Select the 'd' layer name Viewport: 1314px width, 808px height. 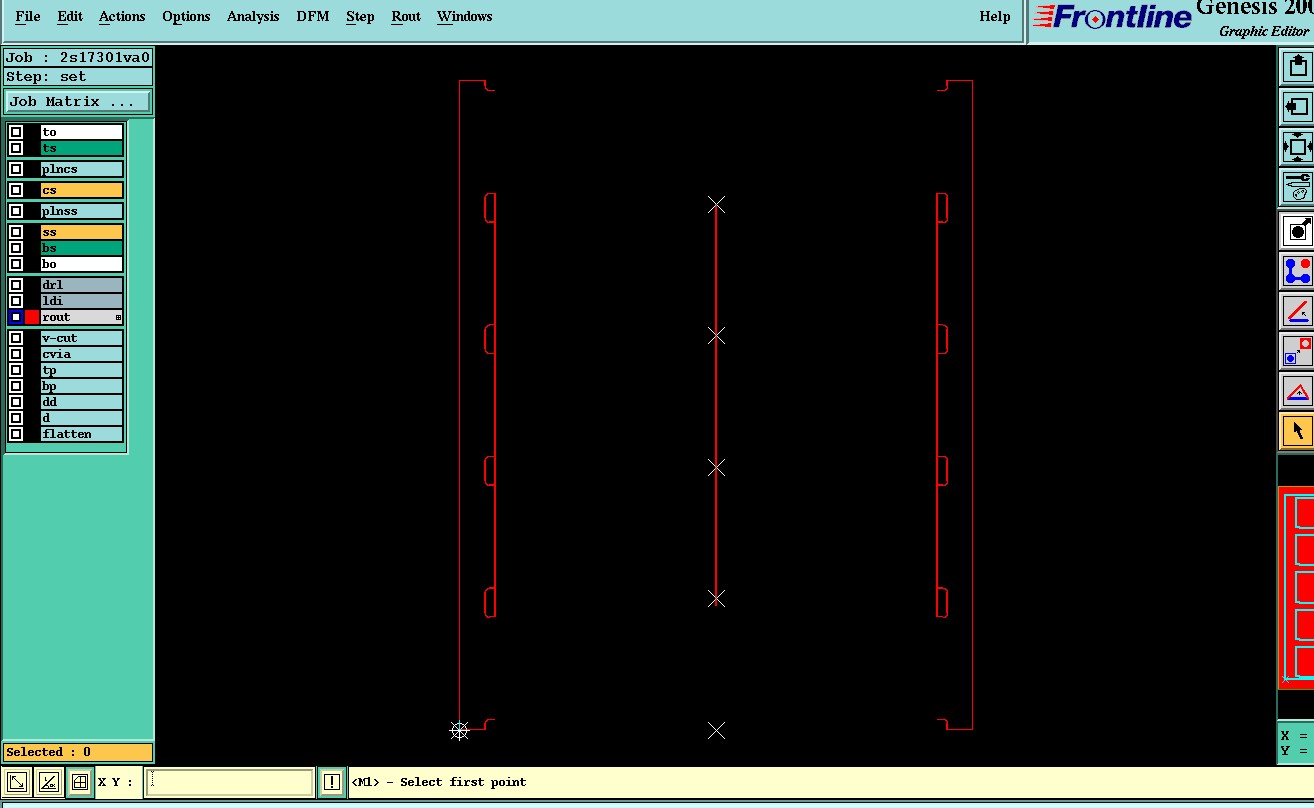(x=82, y=418)
